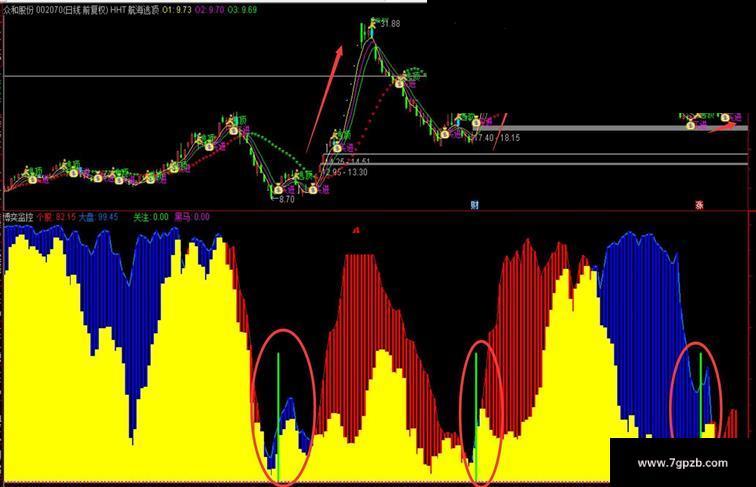Screen dimensions: 756x487
Task: Click the O1: 9.73 indicator value
Action: pos(176,10)
